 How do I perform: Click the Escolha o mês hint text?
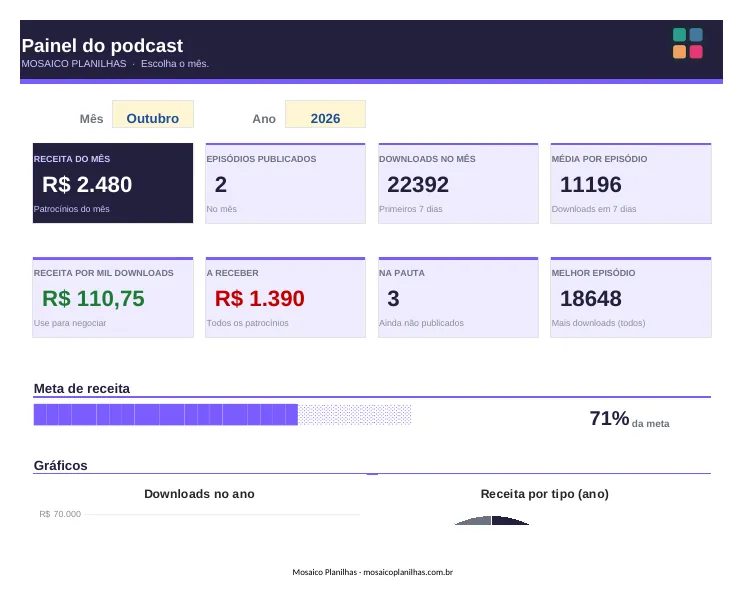click(175, 63)
